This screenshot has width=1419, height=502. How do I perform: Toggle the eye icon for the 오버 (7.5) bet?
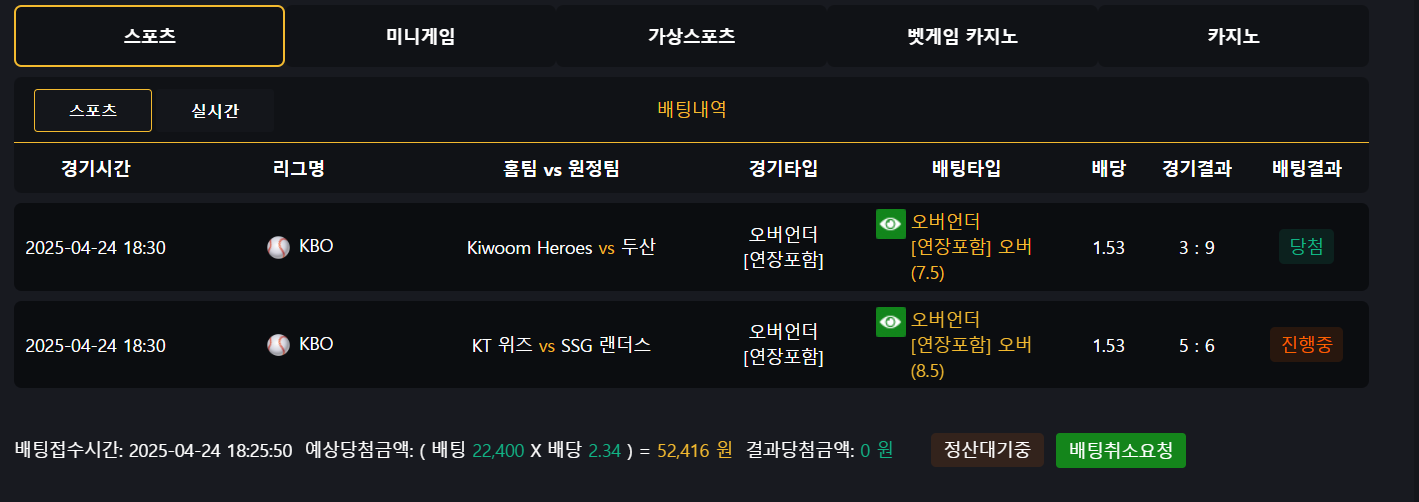pyautogui.click(x=890, y=223)
